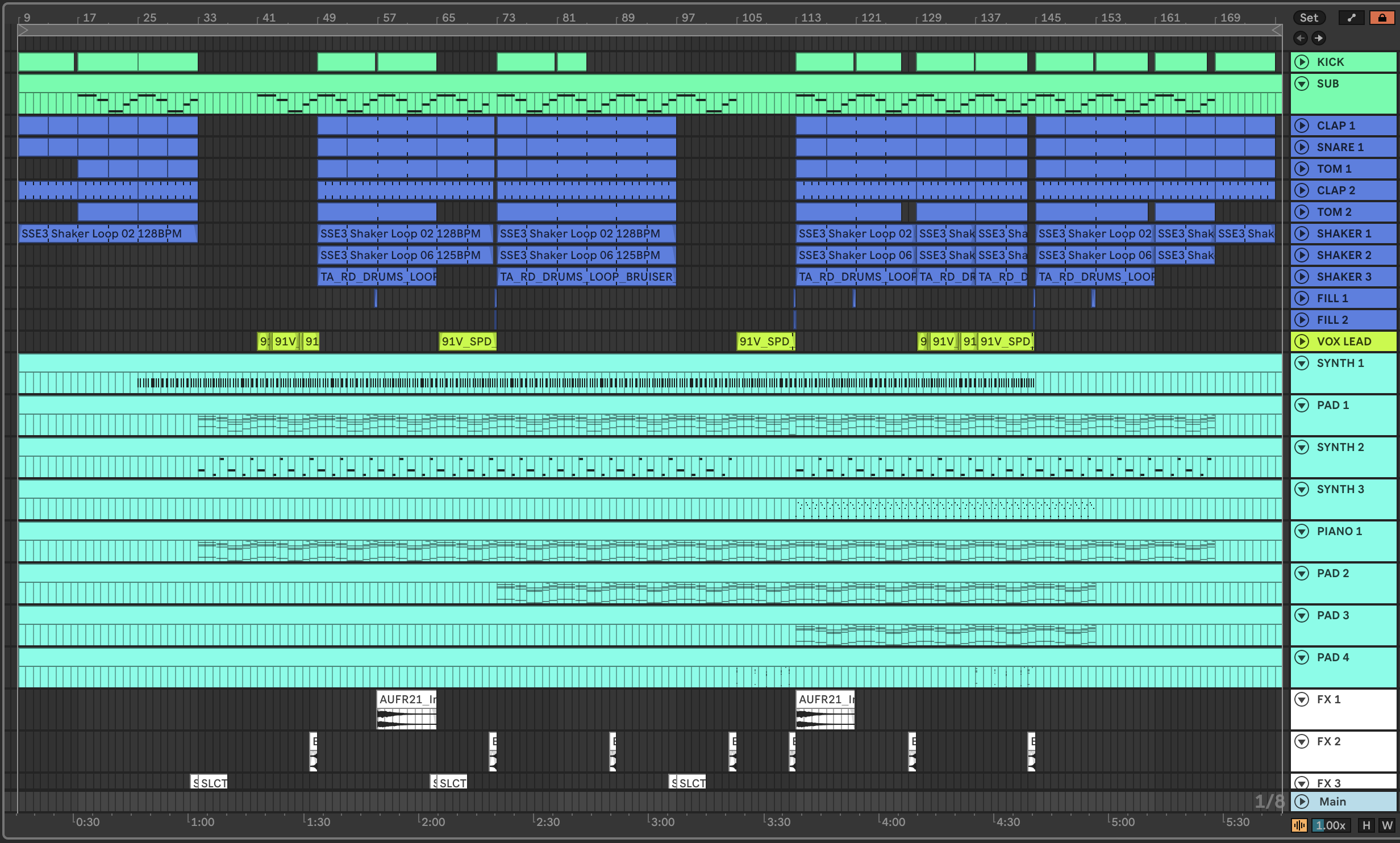The image size is (1400, 843).
Task: Unfold the SHAKER 3 track
Action: tap(1302, 277)
